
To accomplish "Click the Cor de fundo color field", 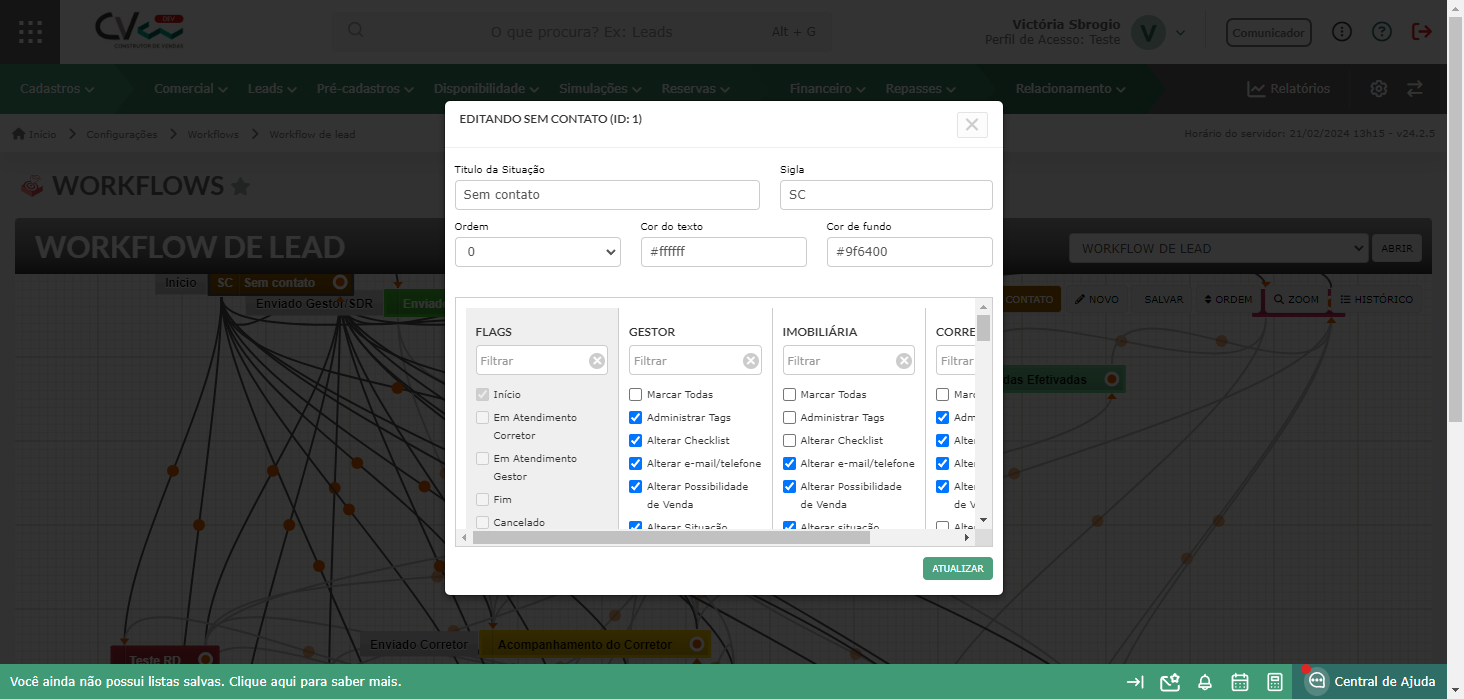I will [x=910, y=252].
